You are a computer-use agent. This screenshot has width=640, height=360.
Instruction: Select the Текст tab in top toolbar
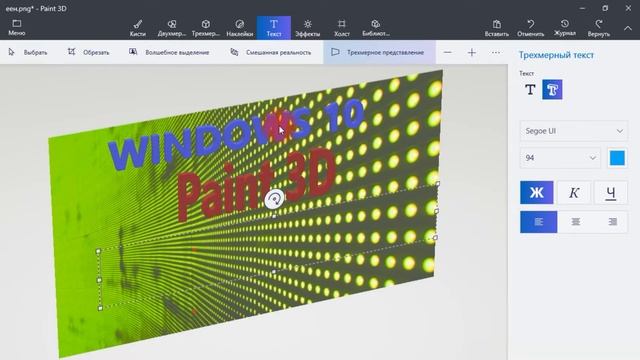click(274, 28)
